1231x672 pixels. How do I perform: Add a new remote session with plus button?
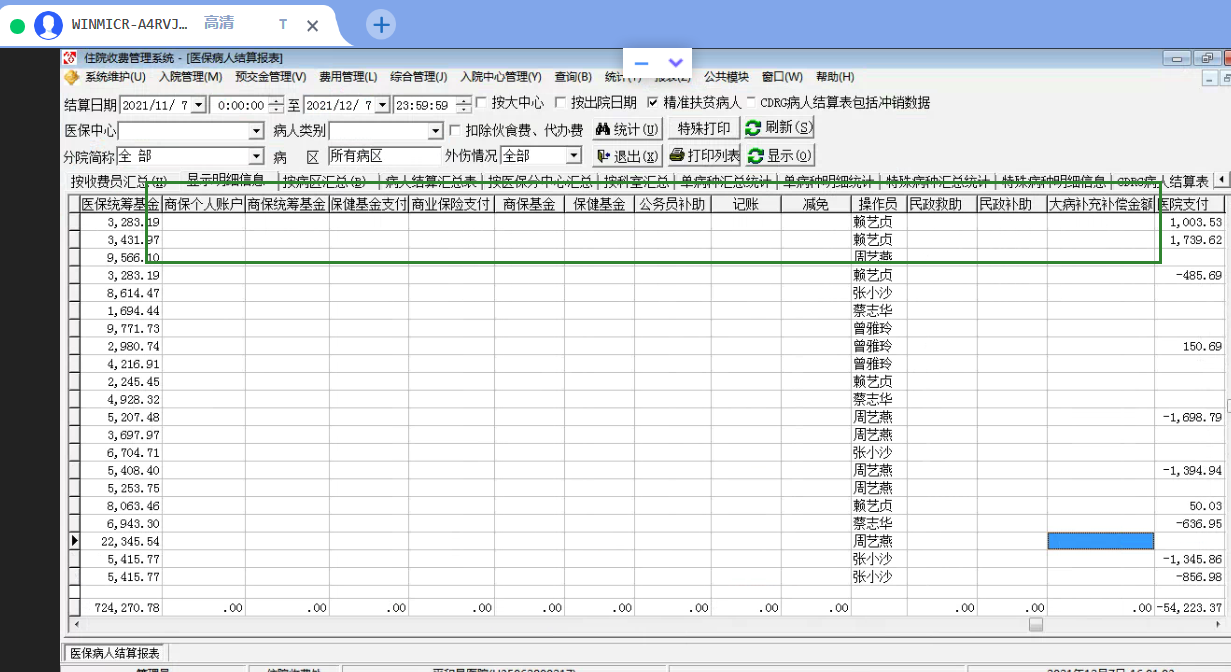381,25
